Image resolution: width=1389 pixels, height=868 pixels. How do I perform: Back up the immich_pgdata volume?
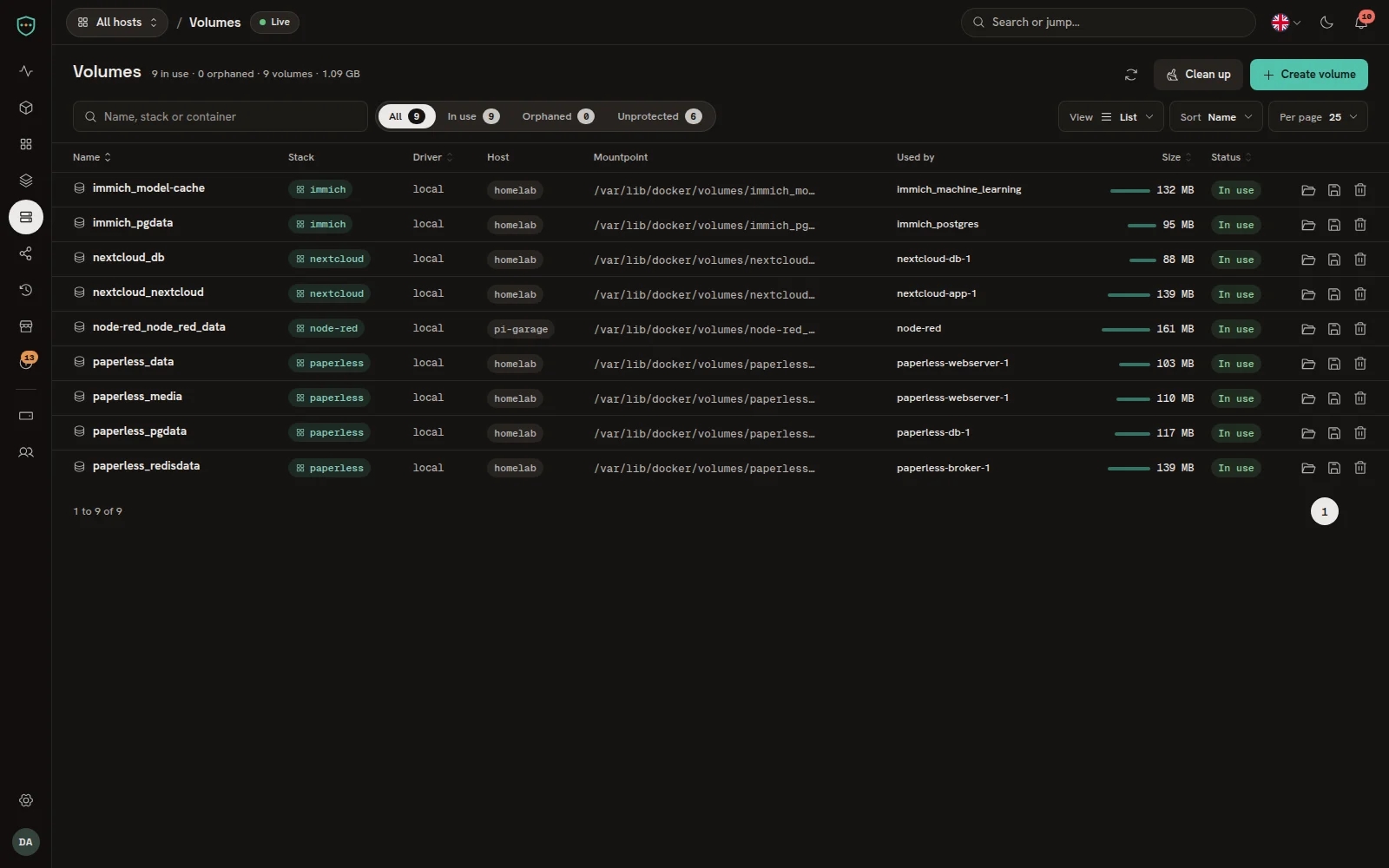pos(1334,225)
